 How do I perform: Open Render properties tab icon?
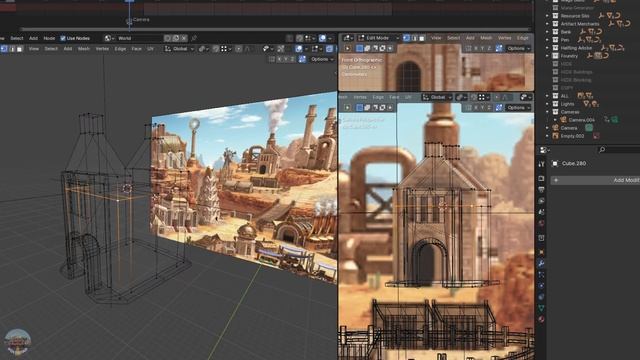[x=541, y=178]
